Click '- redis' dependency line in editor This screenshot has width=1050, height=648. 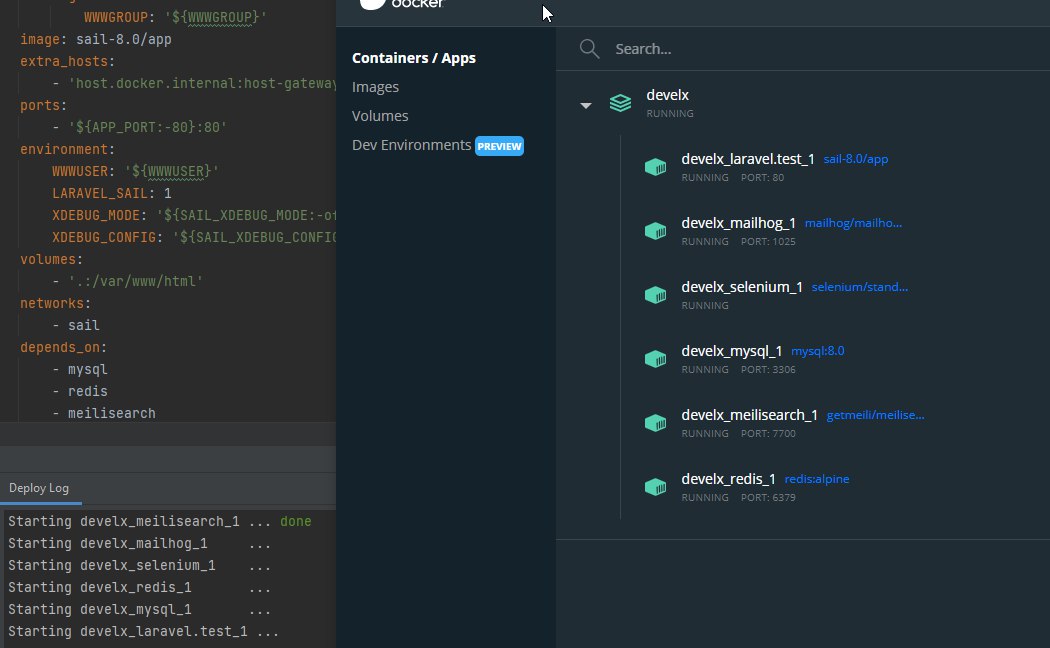(x=80, y=392)
